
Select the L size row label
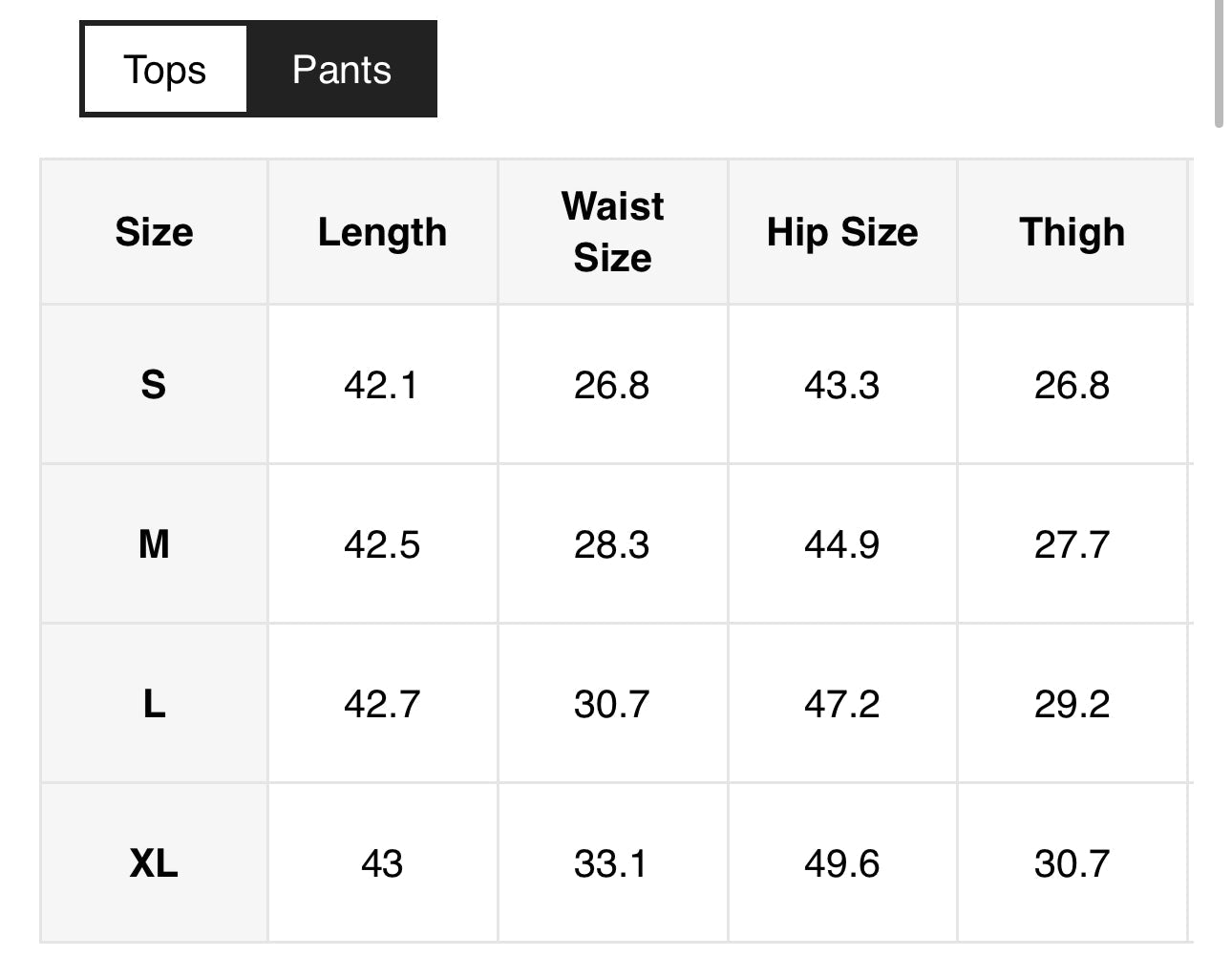tap(154, 704)
